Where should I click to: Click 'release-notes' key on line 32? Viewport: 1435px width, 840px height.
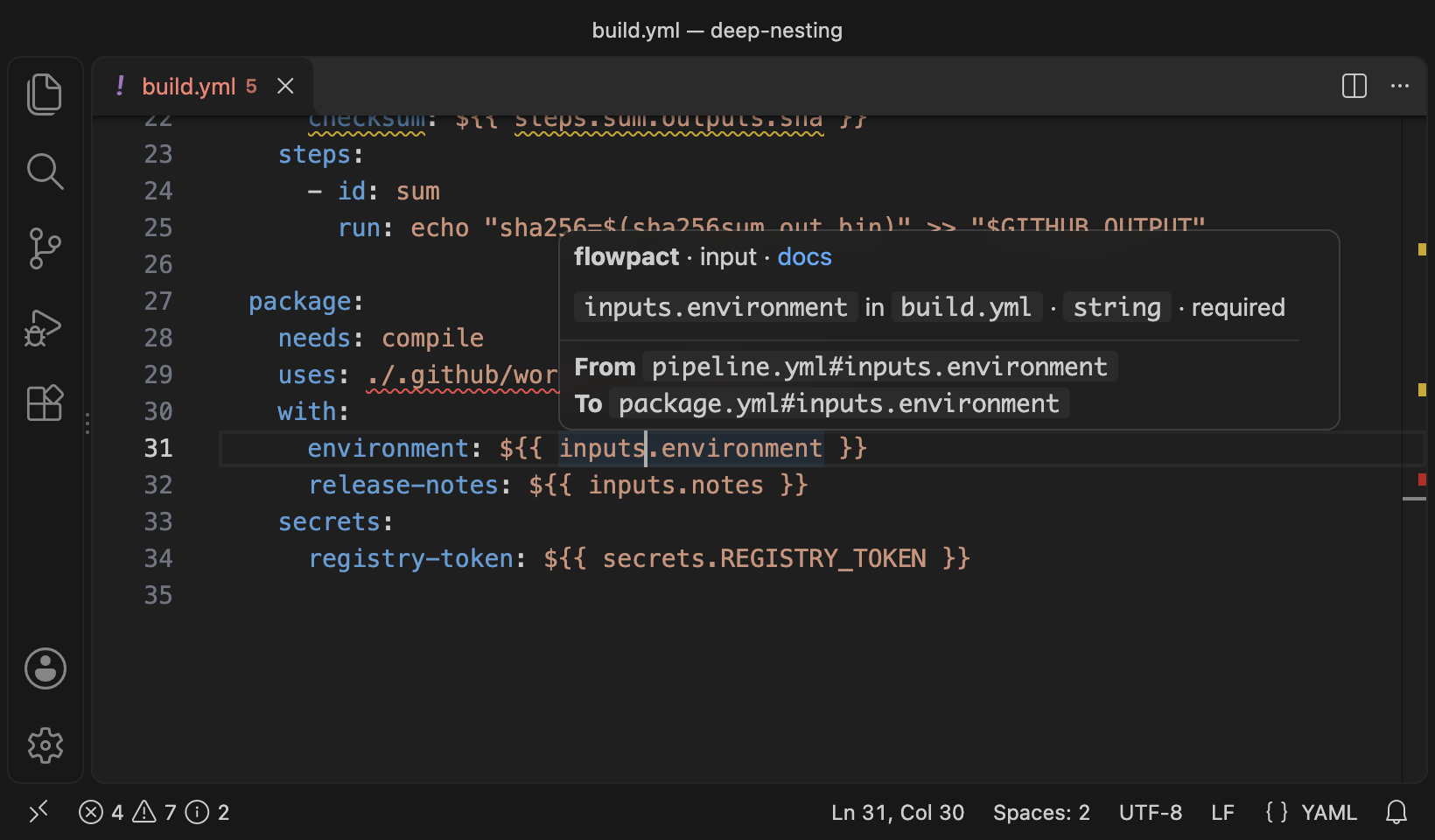click(x=403, y=485)
